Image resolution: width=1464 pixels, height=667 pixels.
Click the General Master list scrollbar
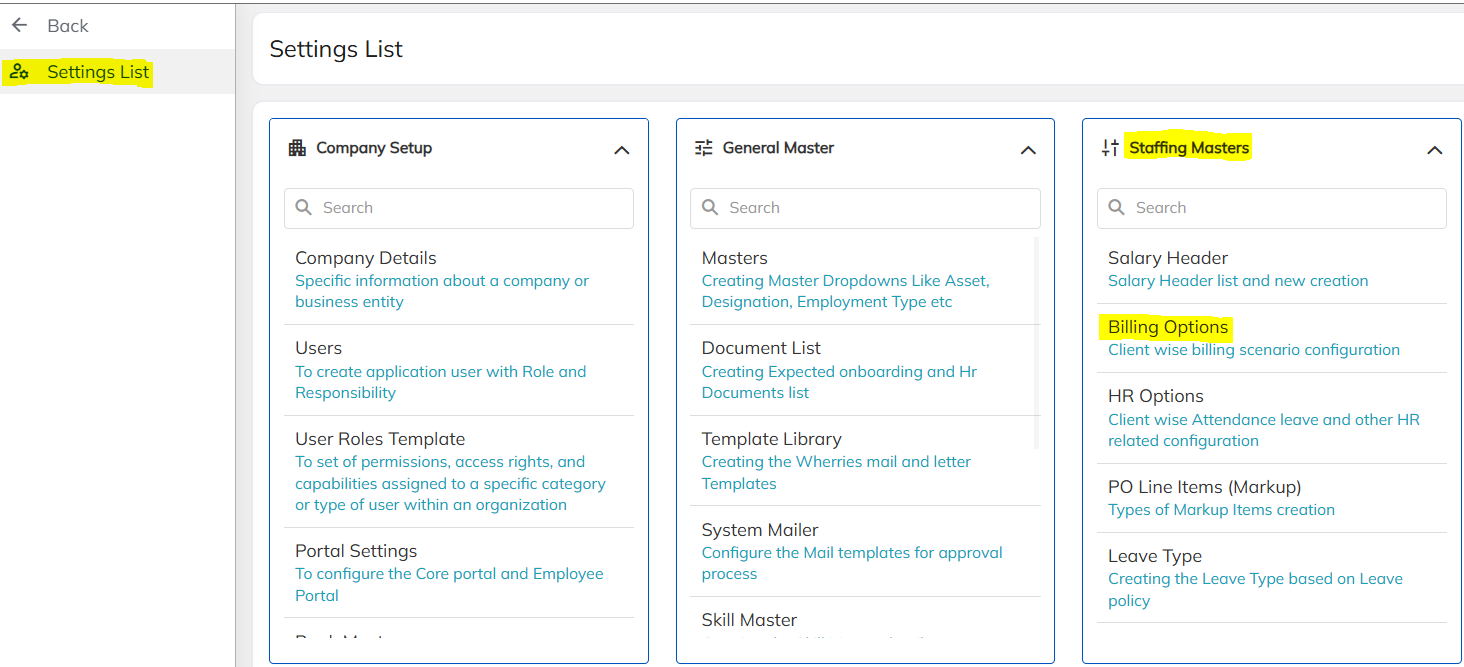[x=1036, y=342]
